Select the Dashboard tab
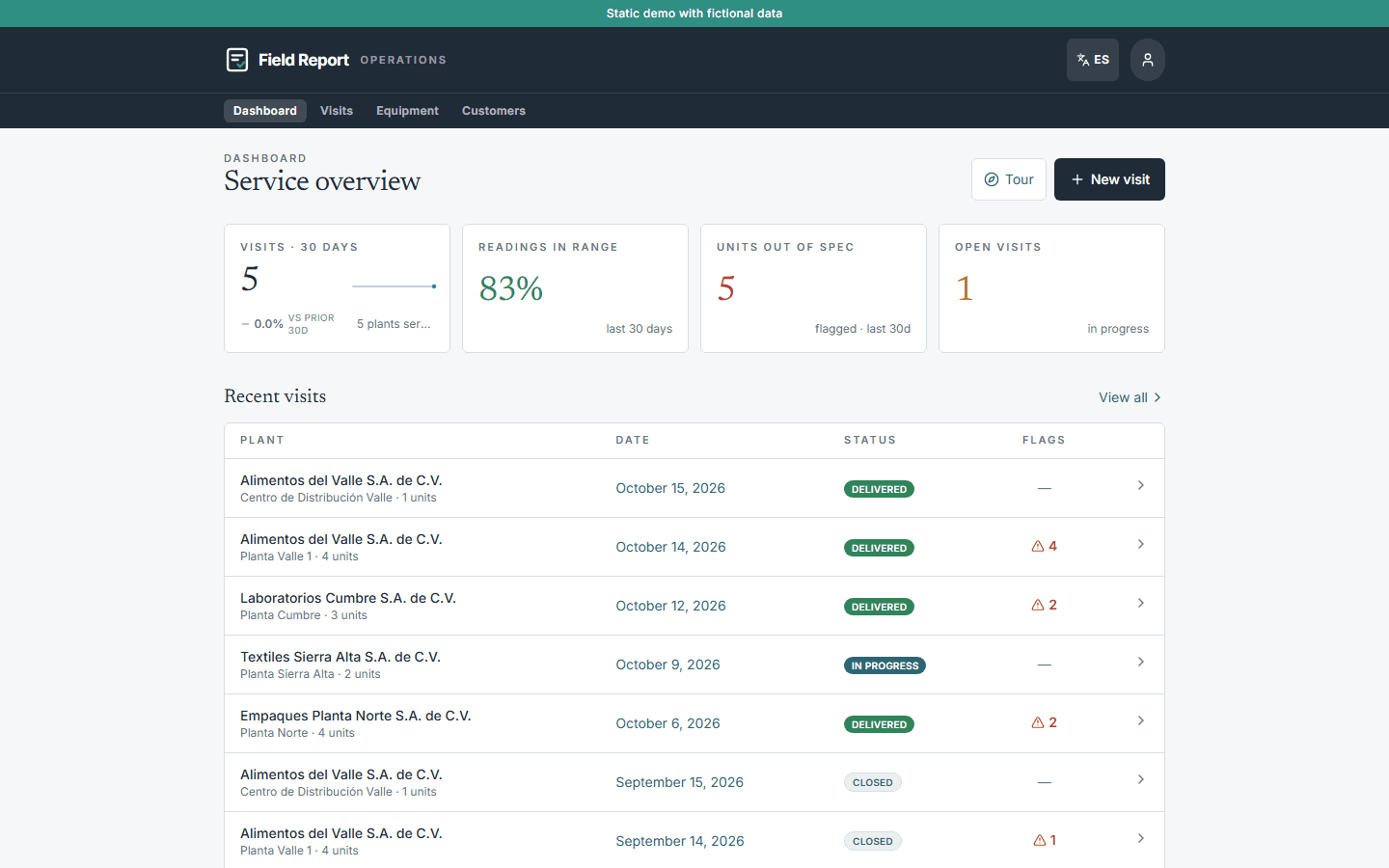Screen dimensions: 1389x868 265,111
